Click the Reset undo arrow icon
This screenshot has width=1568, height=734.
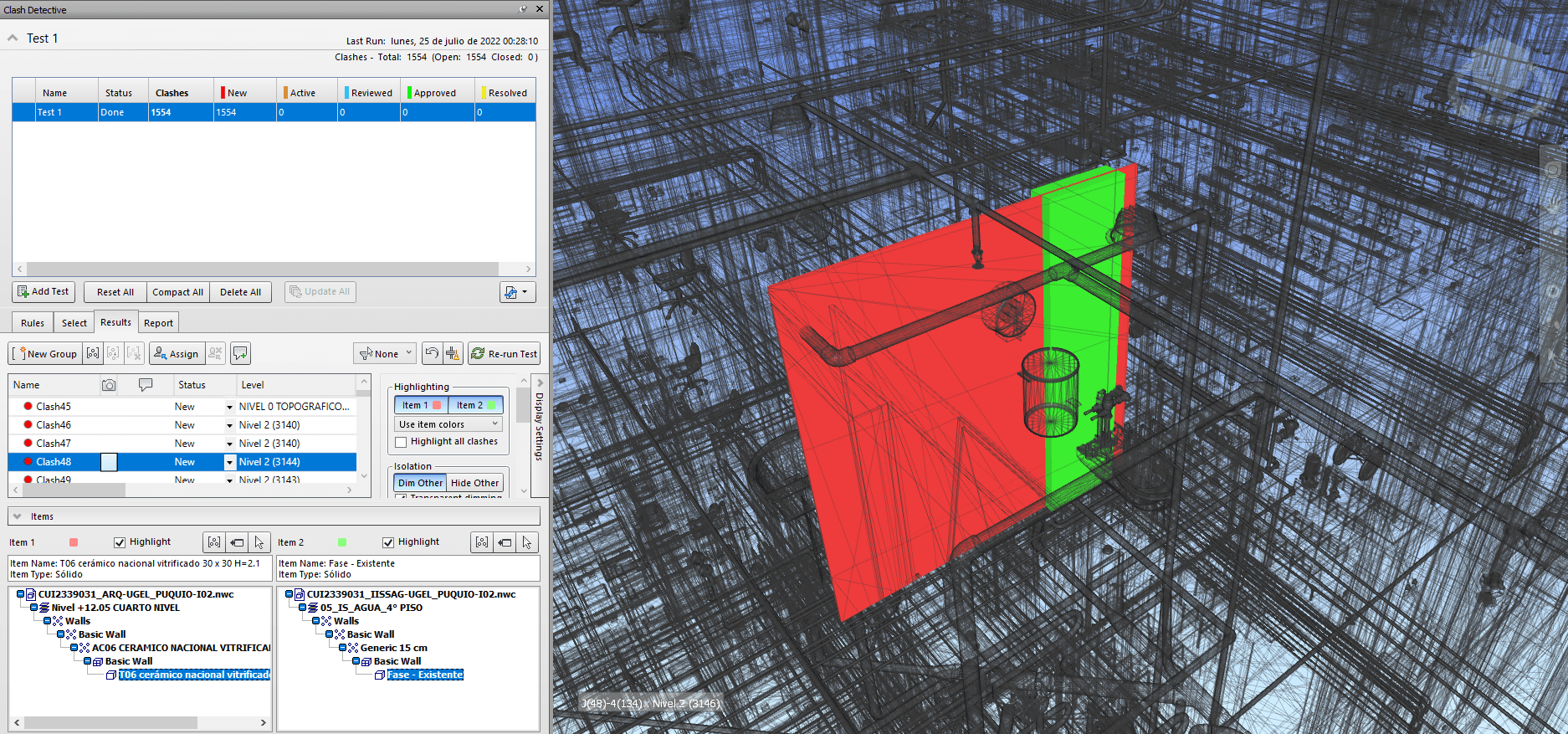coord(431,354)
